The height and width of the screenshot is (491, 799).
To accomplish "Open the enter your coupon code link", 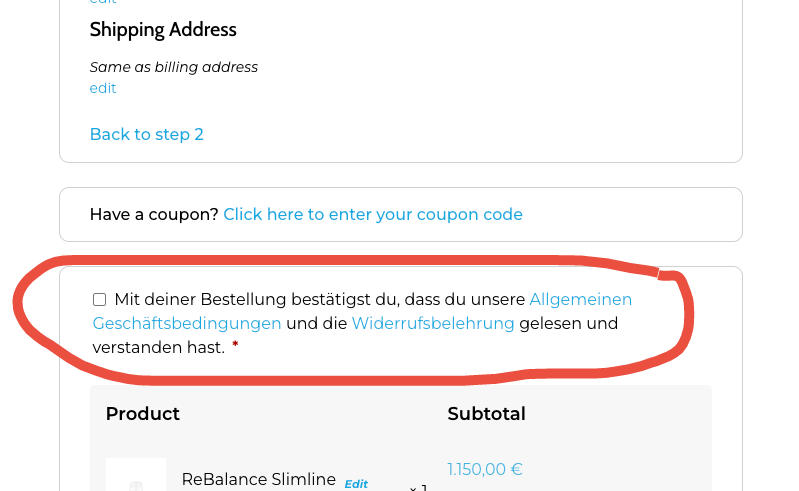I will (x=373, y=214).
